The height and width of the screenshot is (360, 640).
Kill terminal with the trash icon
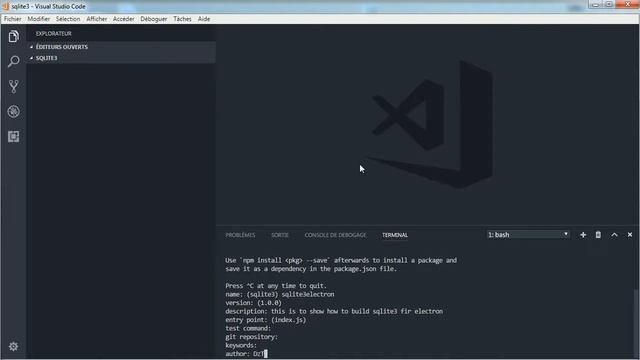click(x=598, y=235)
